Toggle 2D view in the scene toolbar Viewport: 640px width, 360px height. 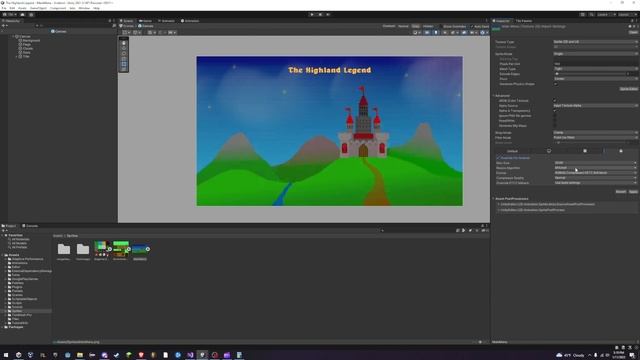427,32
